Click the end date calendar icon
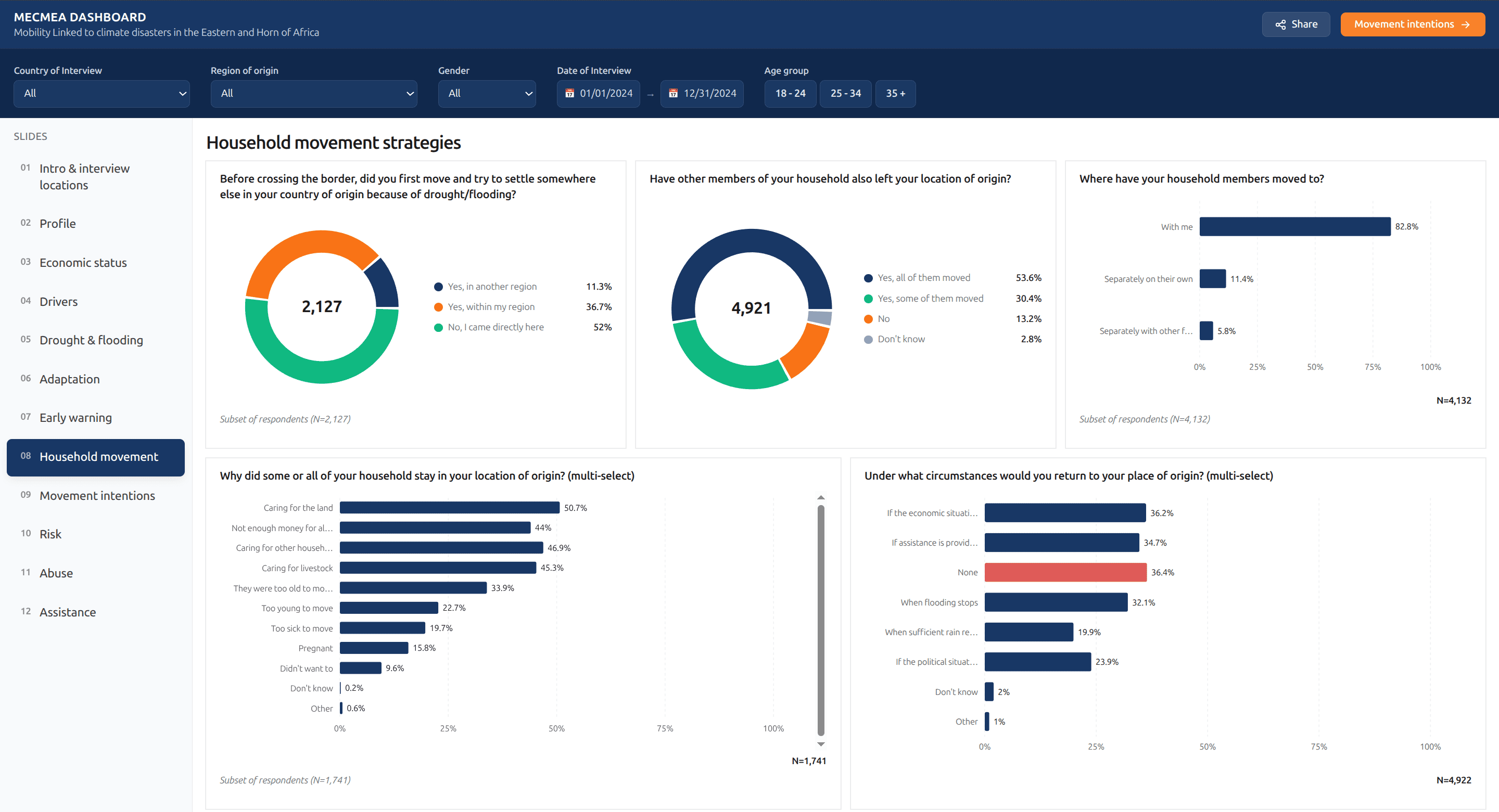The height and width of the screenshot is (812, 1499). 672,94
